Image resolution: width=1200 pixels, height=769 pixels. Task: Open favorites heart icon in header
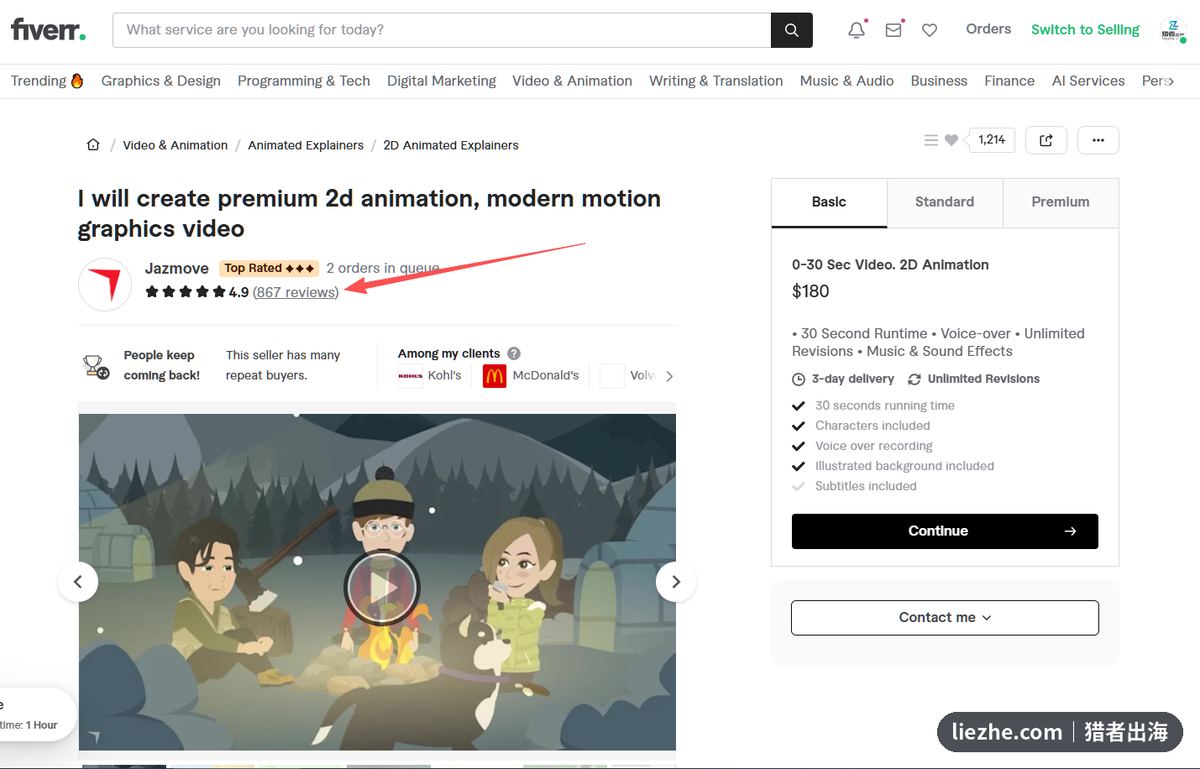(x=930, y=30)
